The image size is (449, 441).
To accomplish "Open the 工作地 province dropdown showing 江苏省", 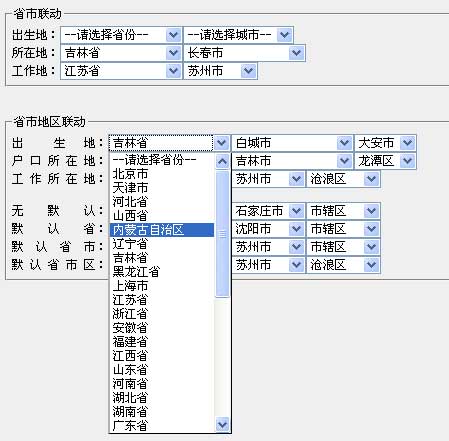I will 121,71.
